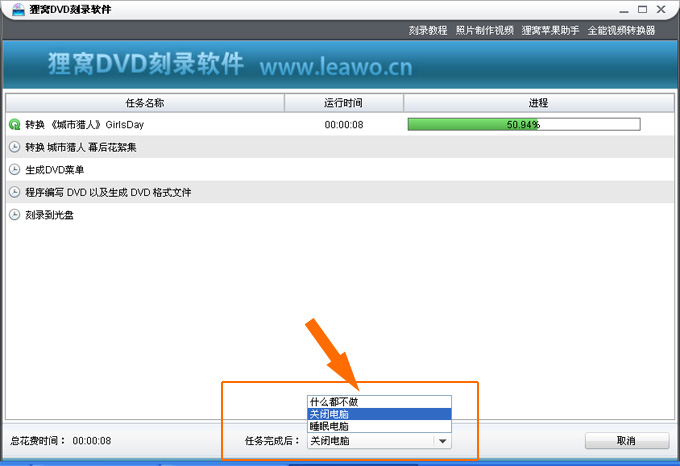
Task: Click the 00:00:08 run time in GirlsDay row
Action: click(x=344, y=125)
